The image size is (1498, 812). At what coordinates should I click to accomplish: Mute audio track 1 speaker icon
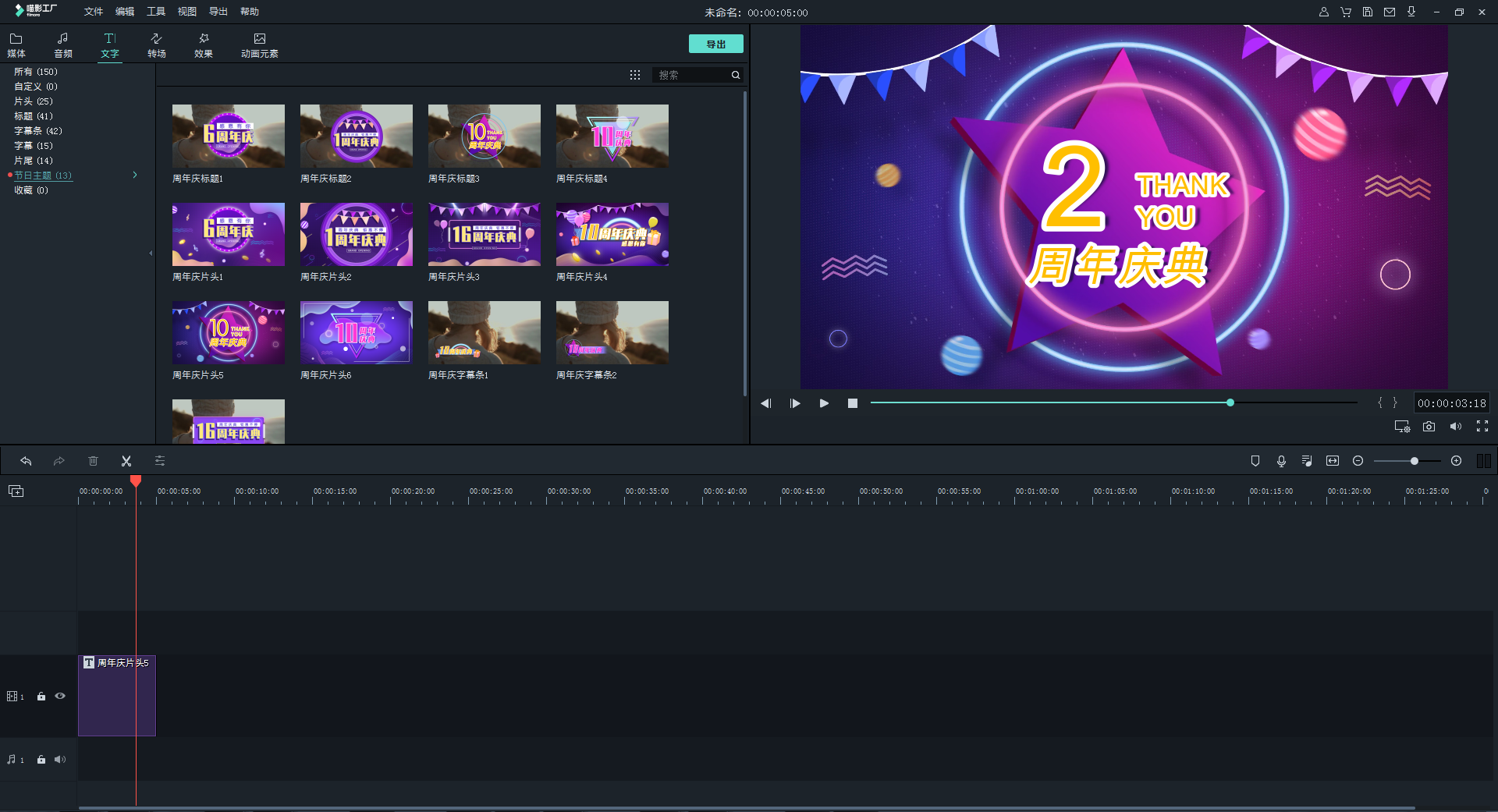pos(60,760)
